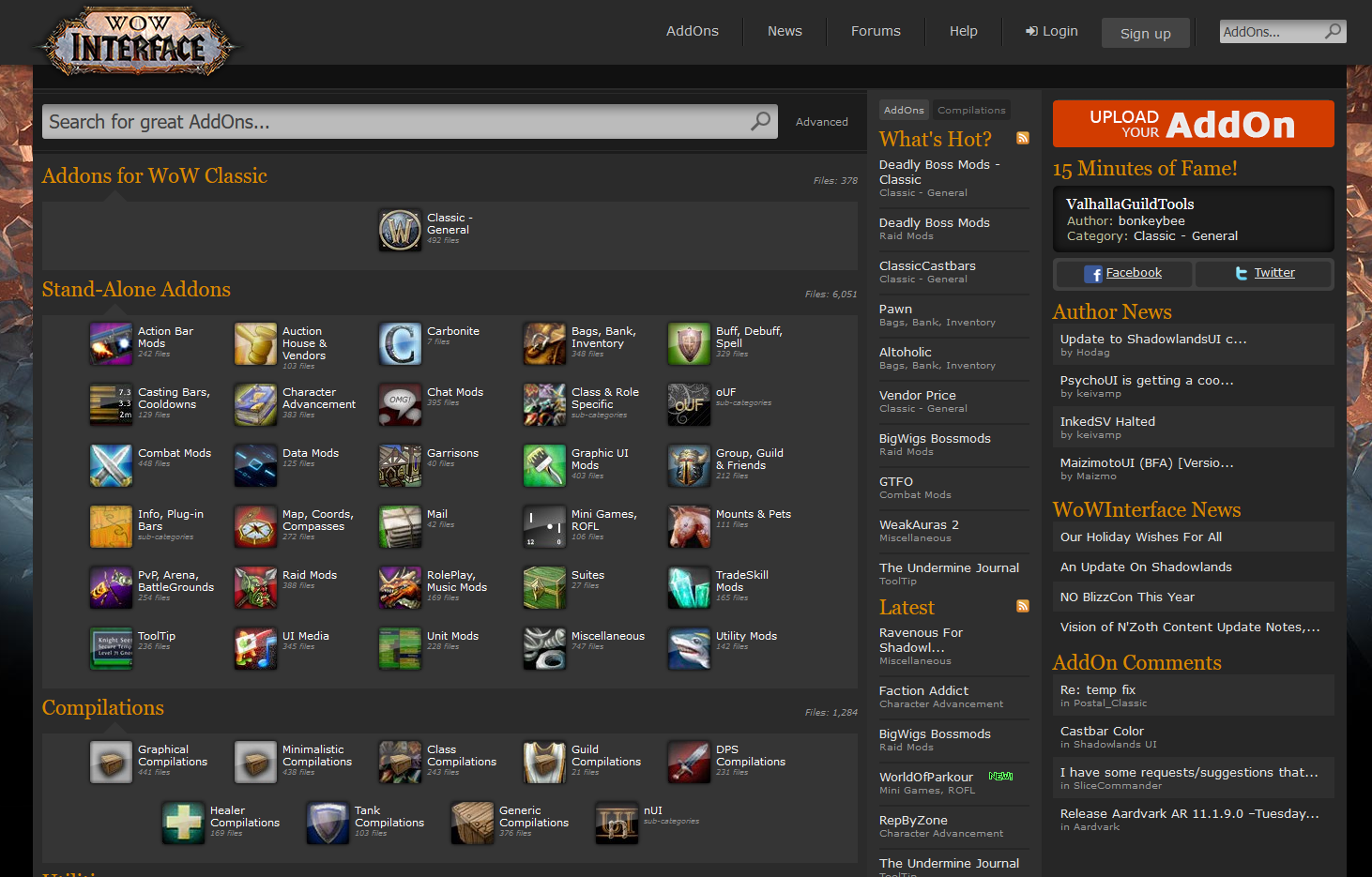This screenshot has width=1372, height=877.
Task: Select the Utility Mods shark icon
Action: pos(689,648)
